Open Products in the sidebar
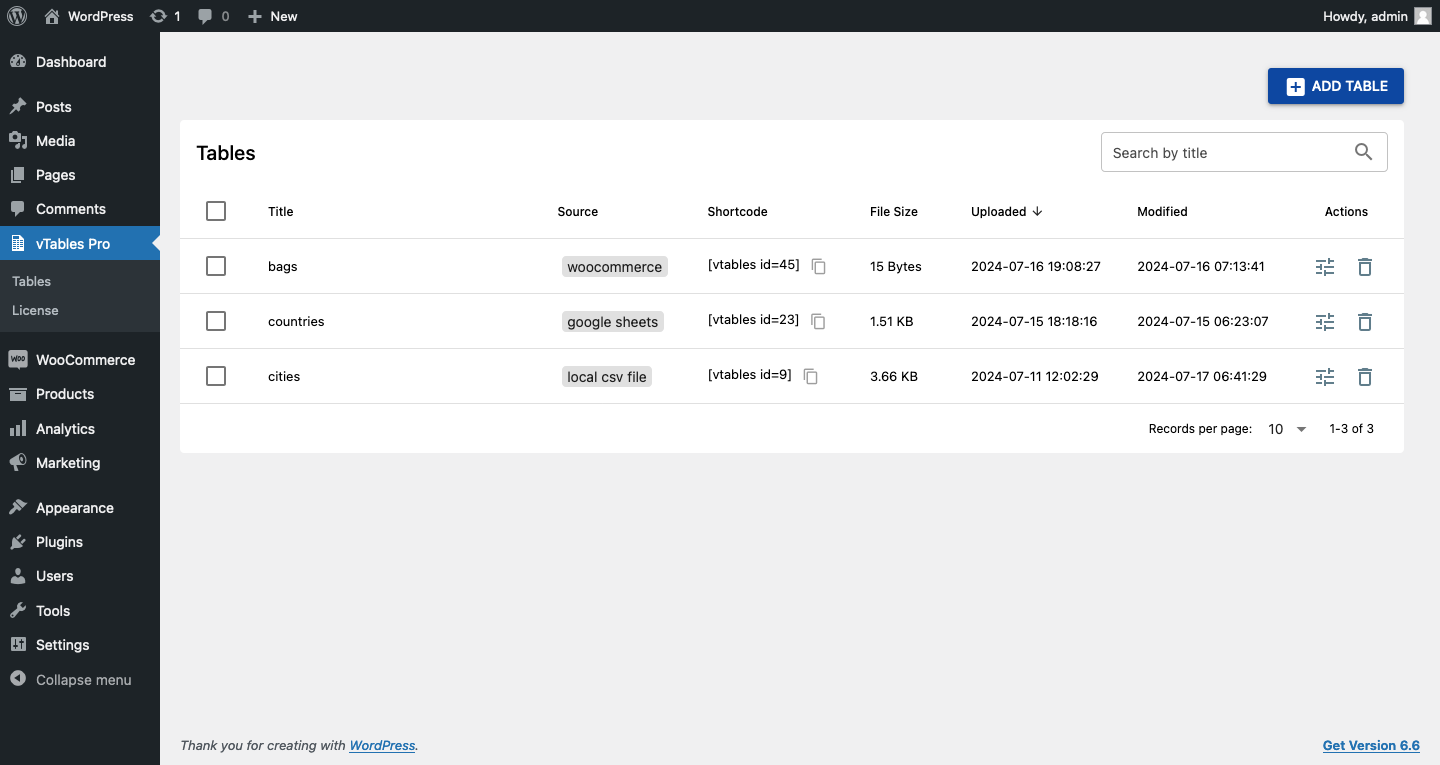 [80, 394]
